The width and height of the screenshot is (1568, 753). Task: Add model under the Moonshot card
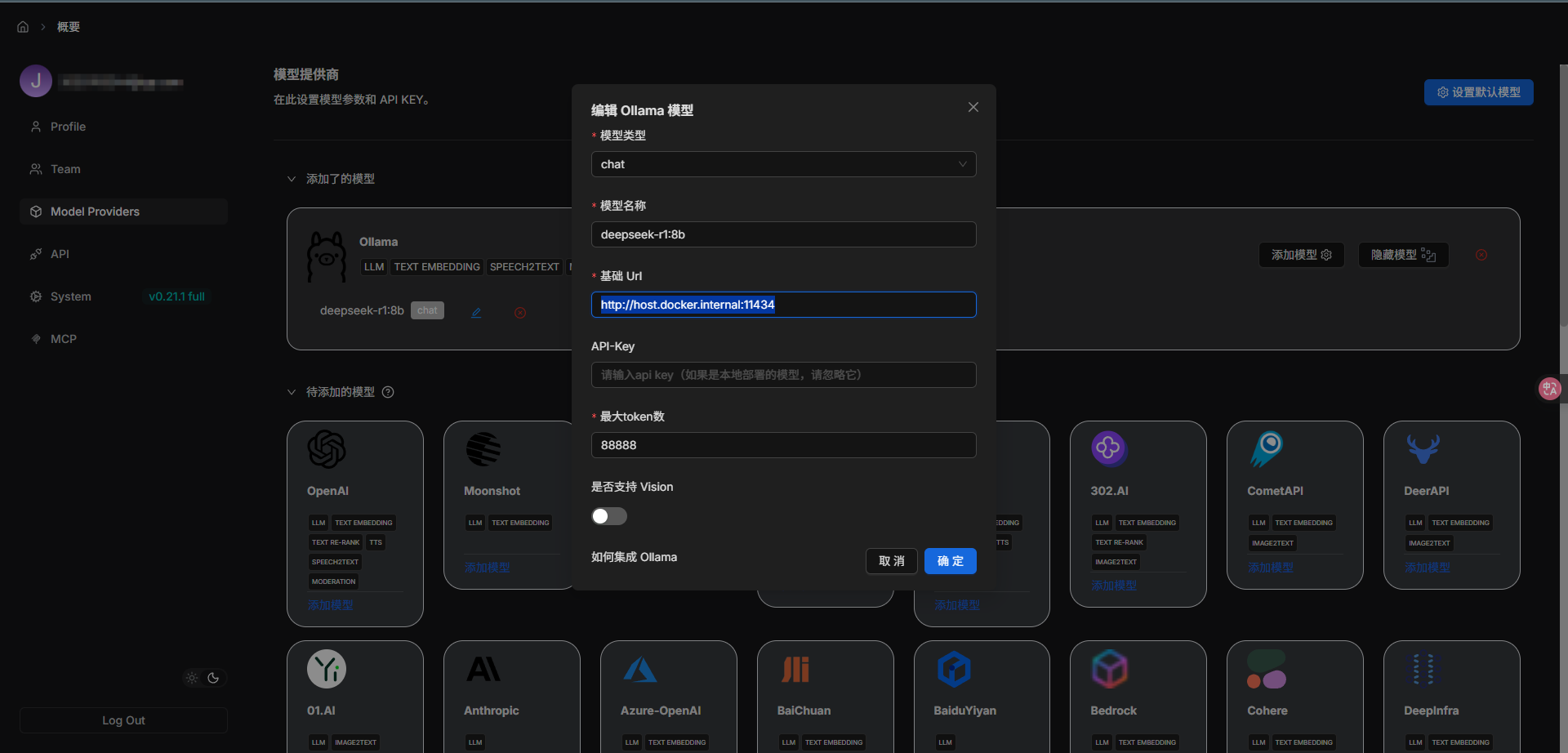click(488, 568)
